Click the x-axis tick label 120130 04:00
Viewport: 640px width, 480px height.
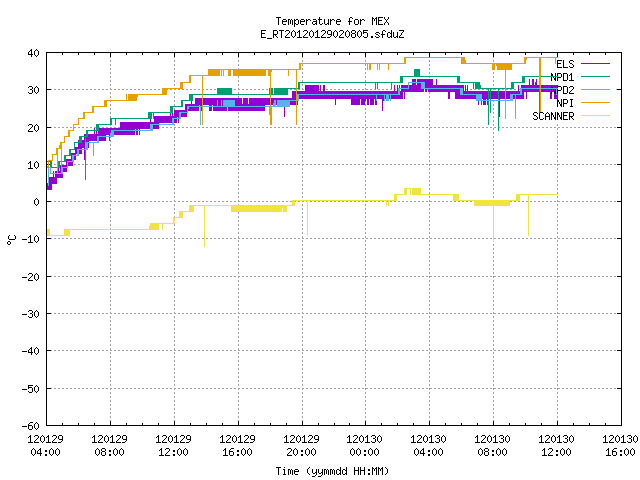429,445
